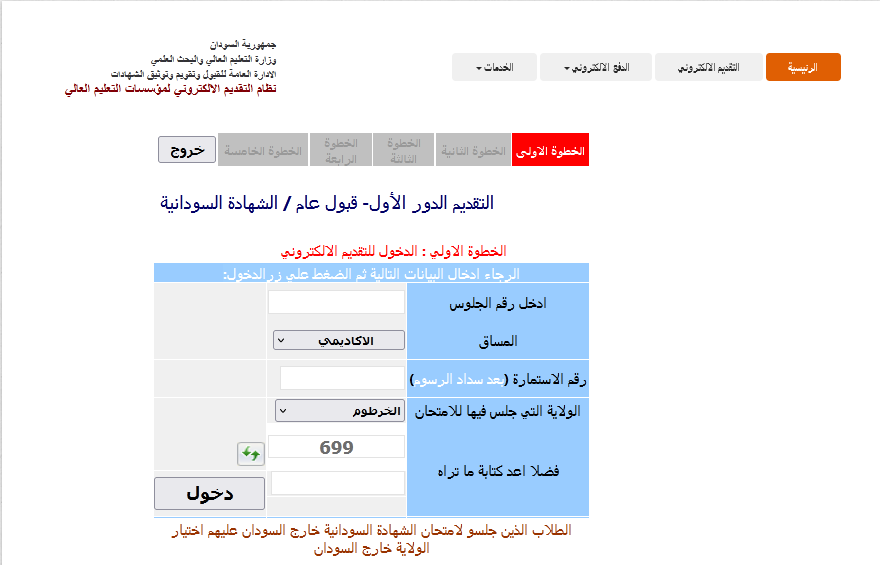Click the جمهورية السودان header line
Image resolution: width=880 pixels, height=565 pixels.
pos(243,44)
